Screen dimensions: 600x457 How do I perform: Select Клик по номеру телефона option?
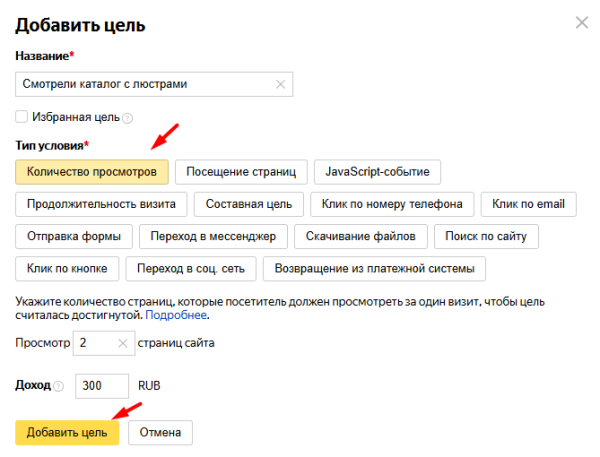[x=391, y=204]
